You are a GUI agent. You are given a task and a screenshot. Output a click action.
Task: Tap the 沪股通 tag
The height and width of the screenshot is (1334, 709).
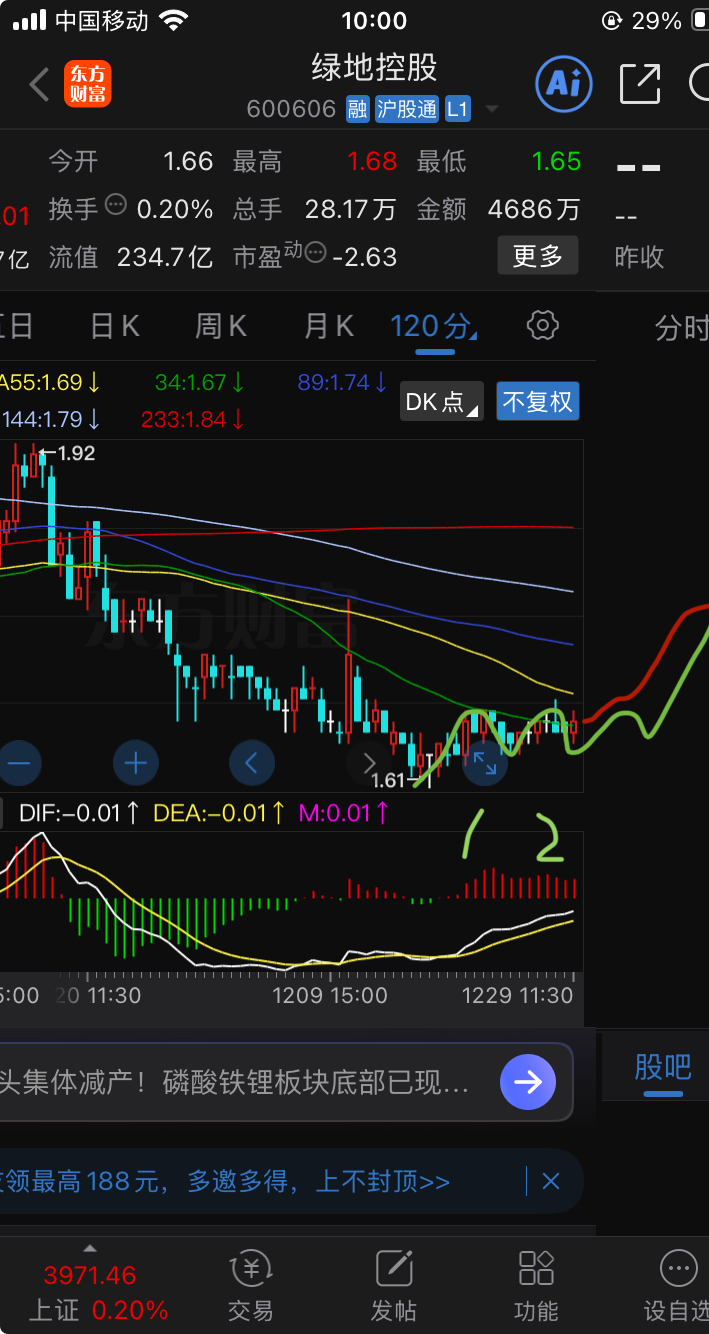click(407, 109)
